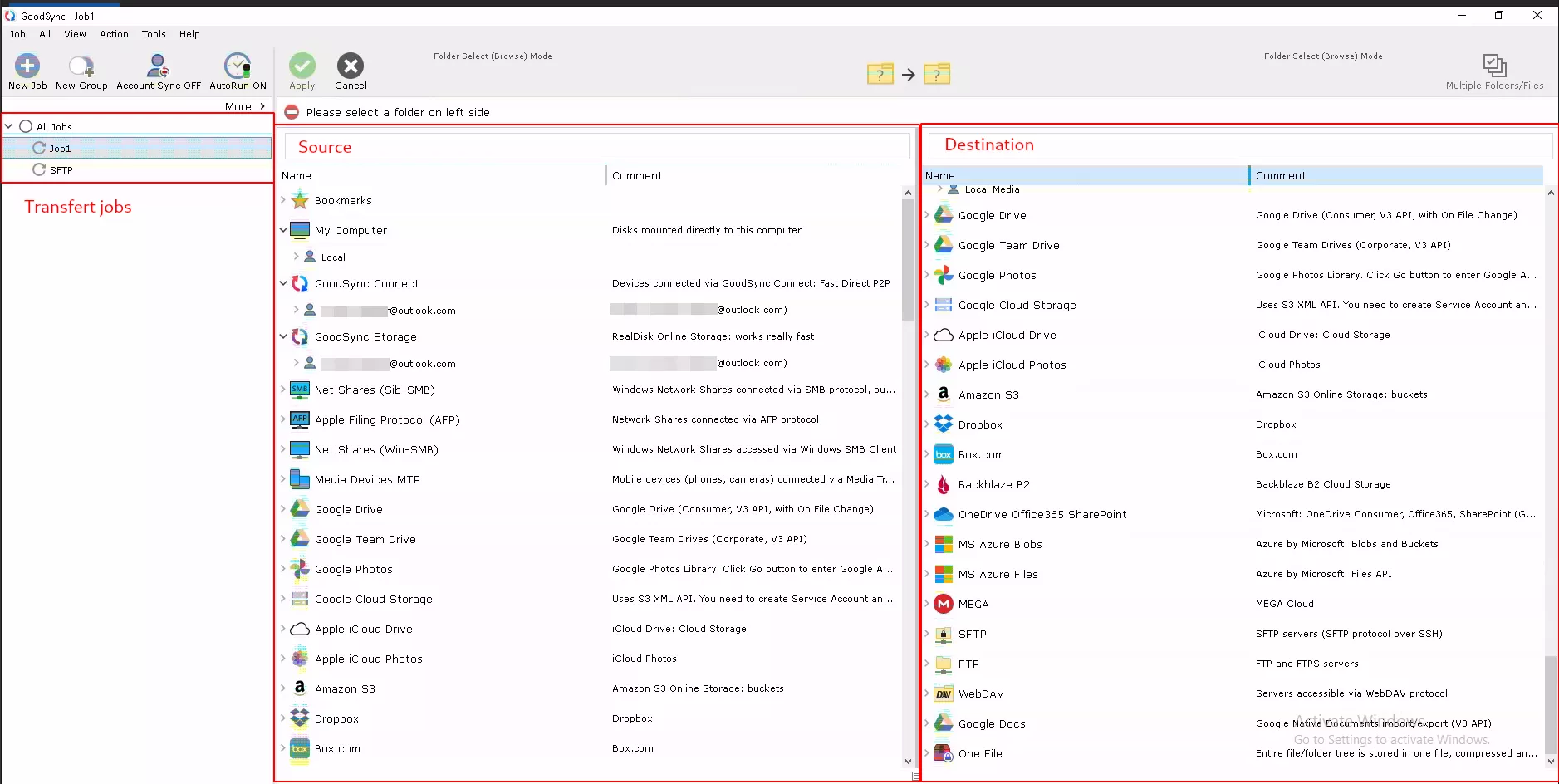This screenshot has width=1559, height=784.
Task: Collapse GoodSync Connect in Source tree
Action: point(283,283)
